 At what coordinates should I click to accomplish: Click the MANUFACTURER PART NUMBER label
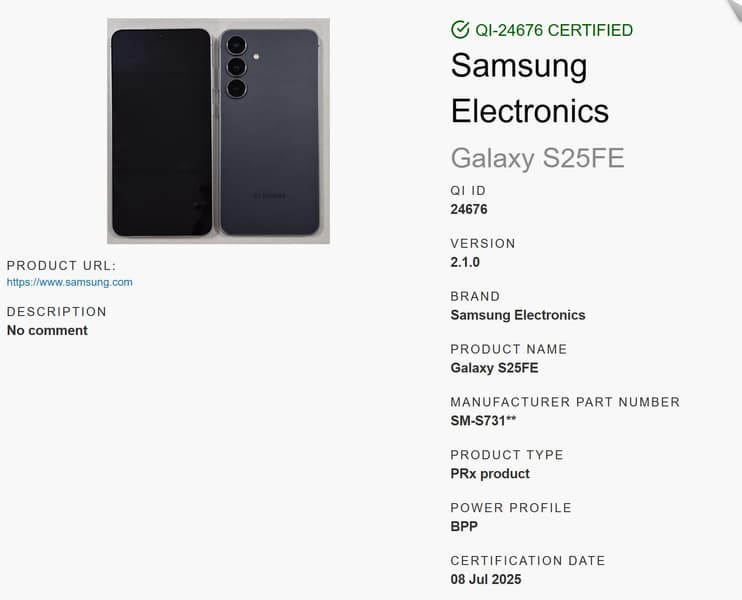click(565, 402)
